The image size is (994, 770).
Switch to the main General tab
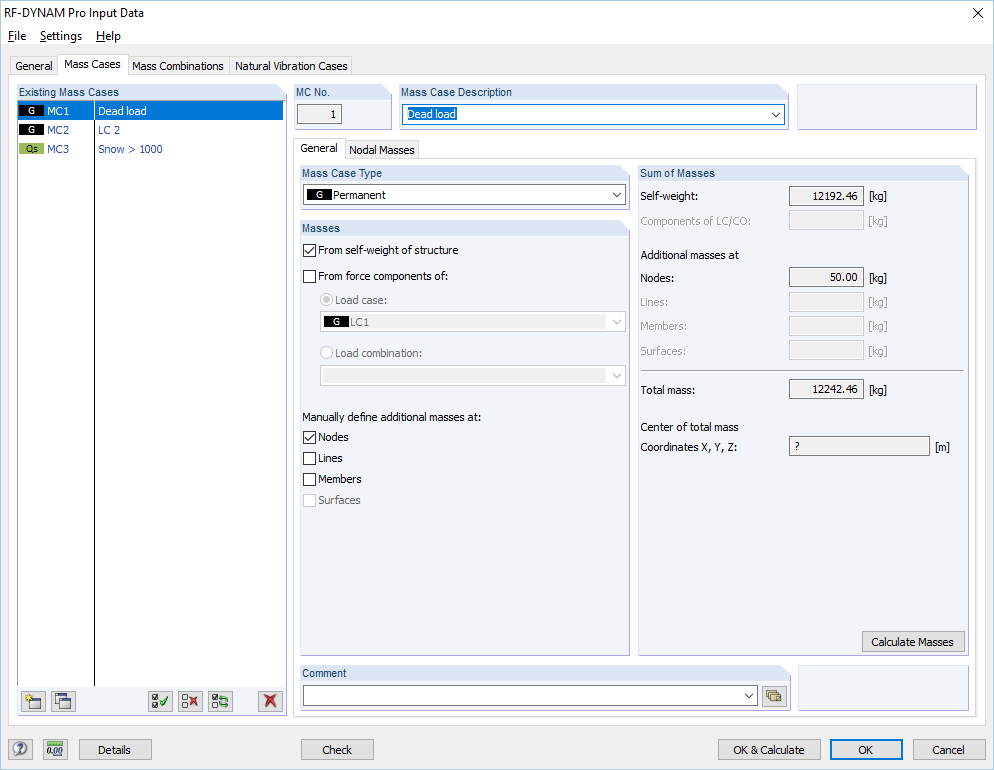point(34,66)
